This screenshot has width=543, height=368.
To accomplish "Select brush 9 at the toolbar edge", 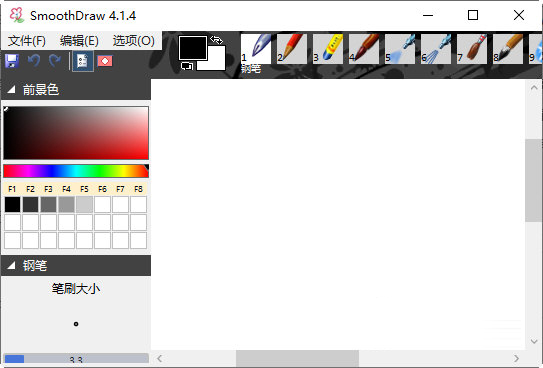I will (x=536, y=48).
